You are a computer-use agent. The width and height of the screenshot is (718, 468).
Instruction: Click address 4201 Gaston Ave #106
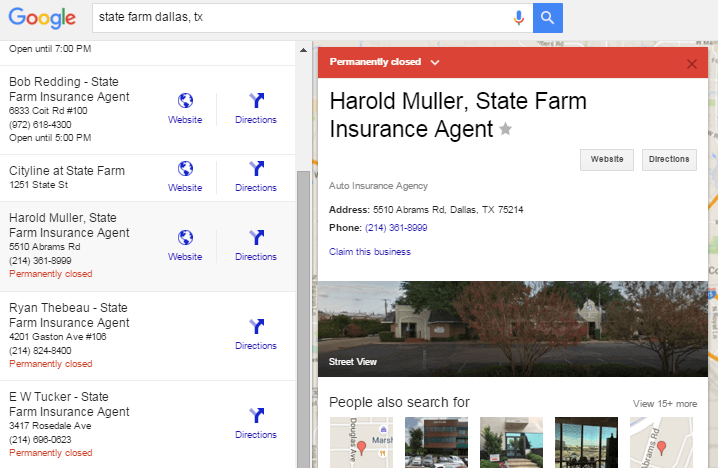click(57, 337)
